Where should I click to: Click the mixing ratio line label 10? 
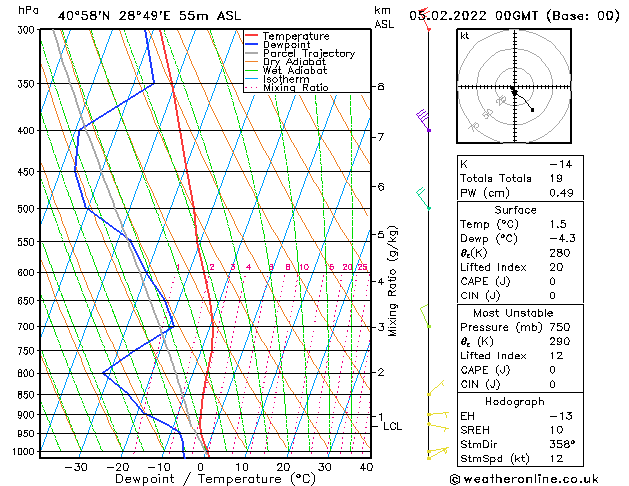[x=304, y=267]
